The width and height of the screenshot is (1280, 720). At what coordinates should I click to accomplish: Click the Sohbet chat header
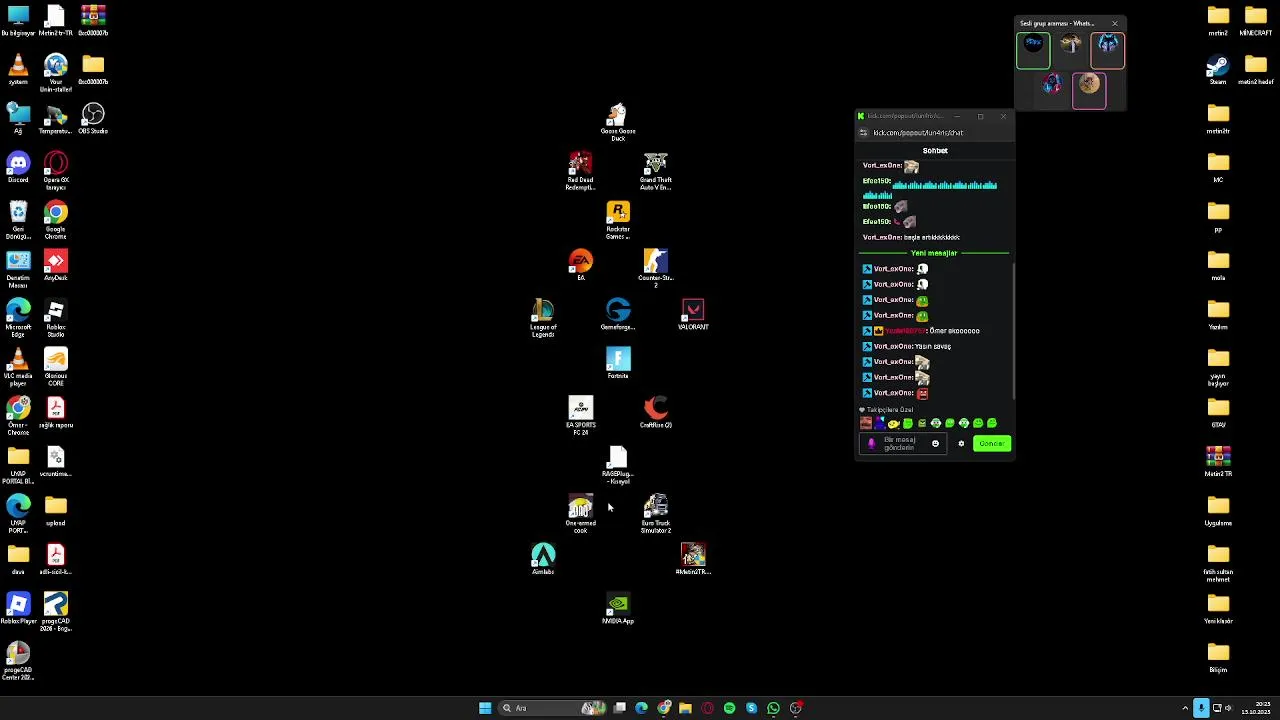click(x=935, y=150)
